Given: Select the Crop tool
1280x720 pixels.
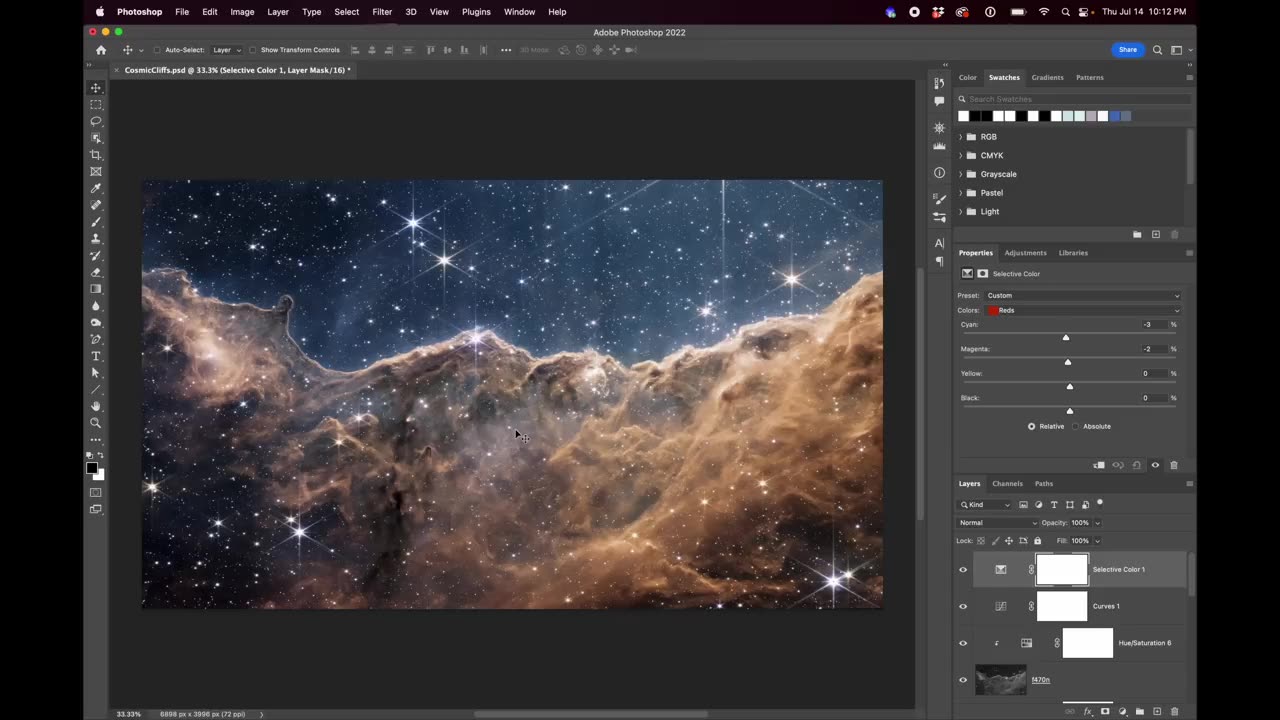Looking at the screenshot, I should [96, 155].
